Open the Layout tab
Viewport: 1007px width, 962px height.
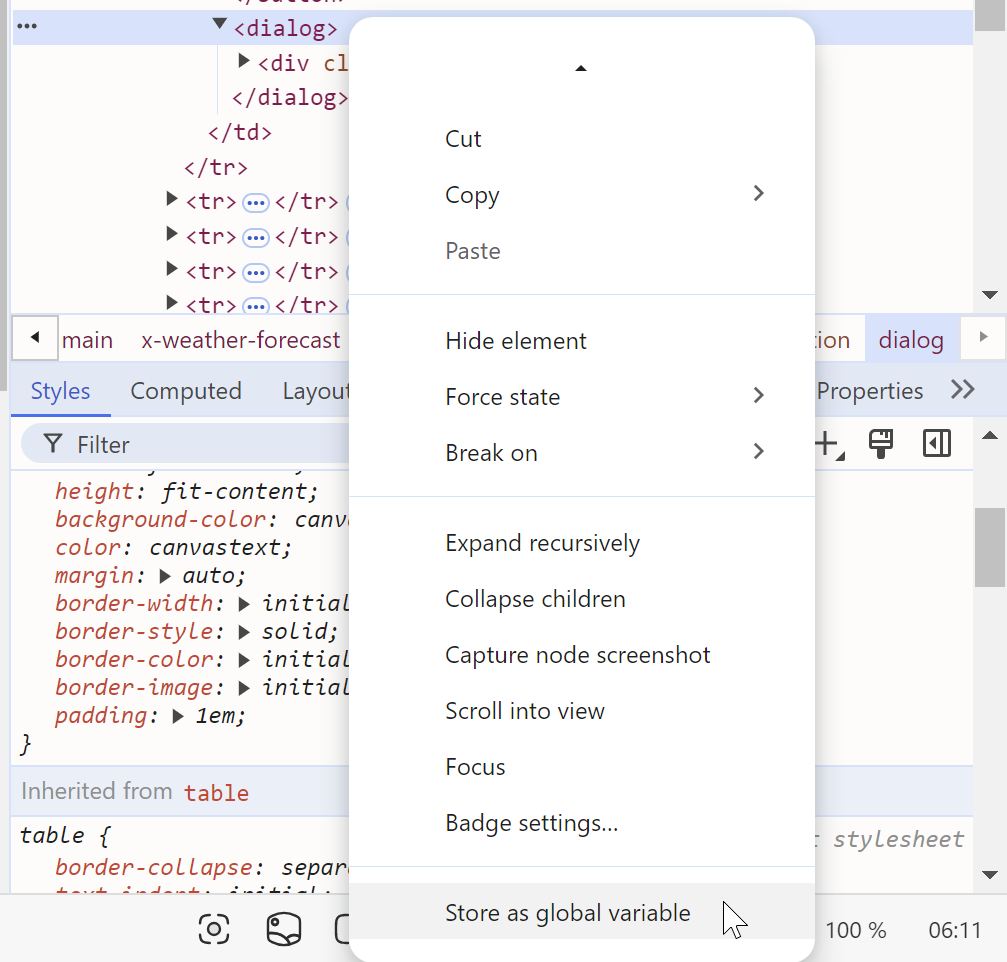(315, 390)
